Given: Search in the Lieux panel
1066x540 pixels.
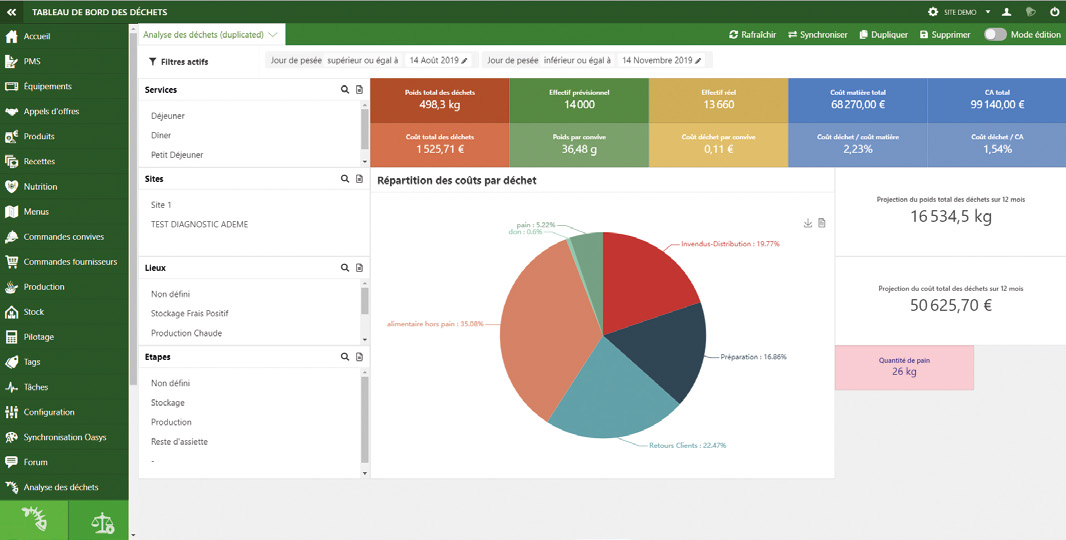Looking at the screenshot, I should [345, 268].
